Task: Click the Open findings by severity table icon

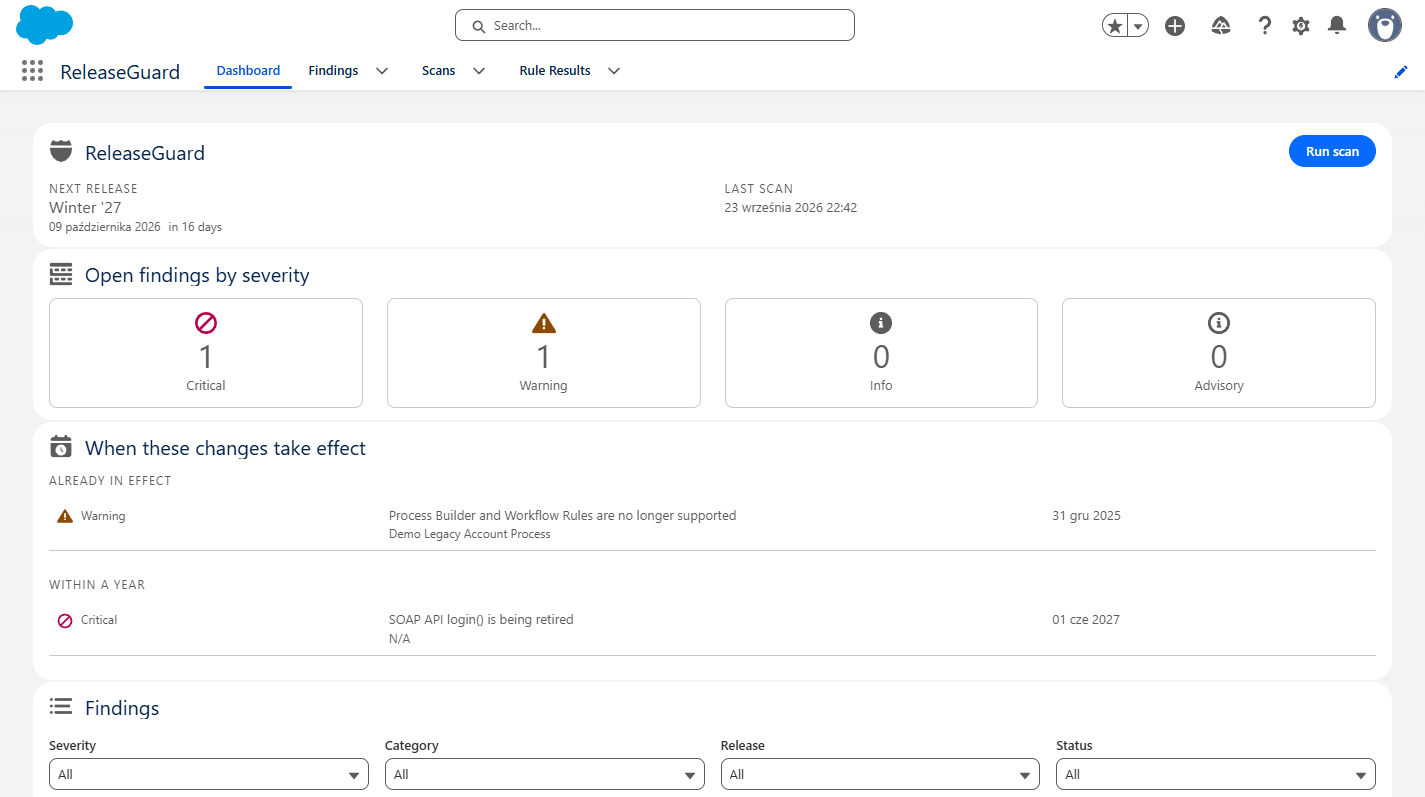Action: tap(61, 275)
